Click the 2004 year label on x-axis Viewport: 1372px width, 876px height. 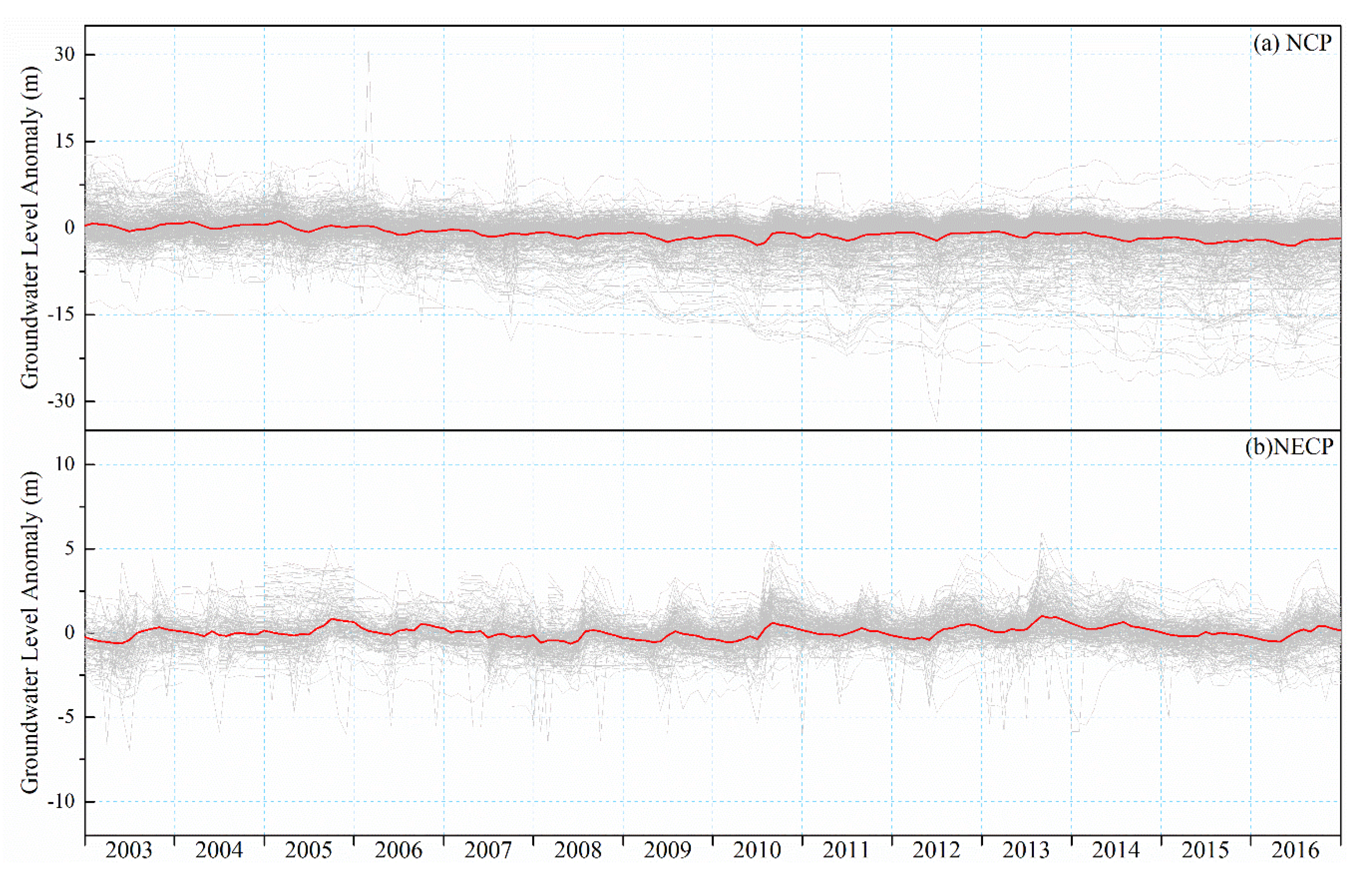(x=219, y=850)
